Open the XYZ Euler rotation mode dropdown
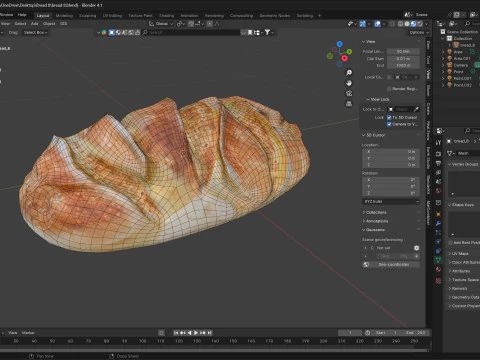This screenshot has width=480, height=360. [x=391, y=202]
